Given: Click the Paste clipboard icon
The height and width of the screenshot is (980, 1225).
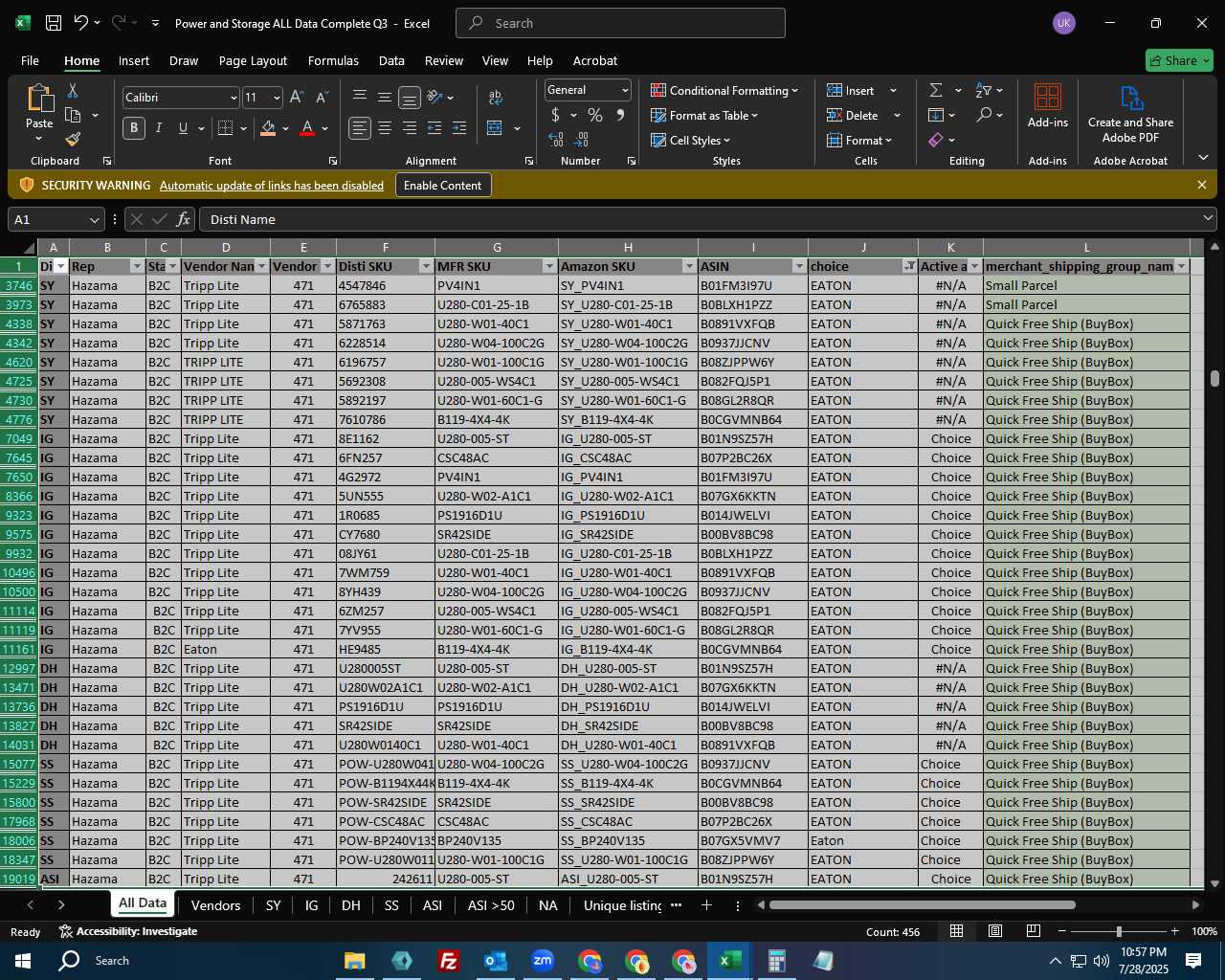Looking at the screenshot, I should [x=39, y=98].
